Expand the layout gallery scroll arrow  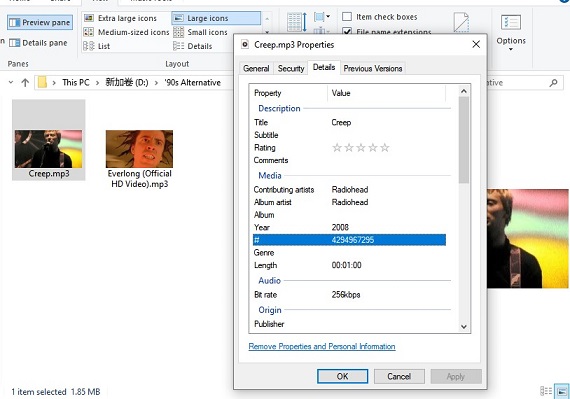pyautogui.click(x=267, y=32)
